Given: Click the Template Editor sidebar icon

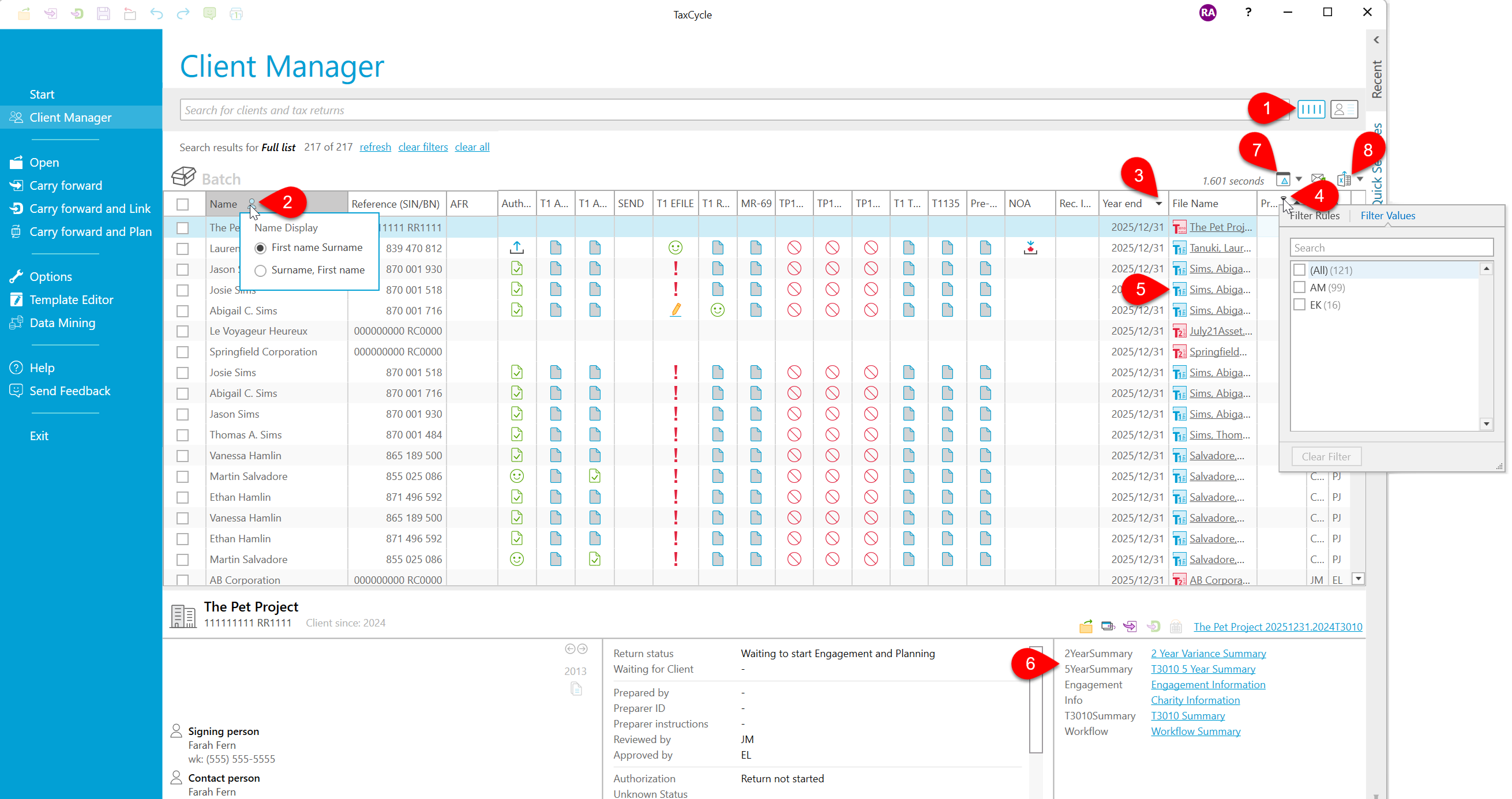Looking at the screenshot, I should [16, 299].
